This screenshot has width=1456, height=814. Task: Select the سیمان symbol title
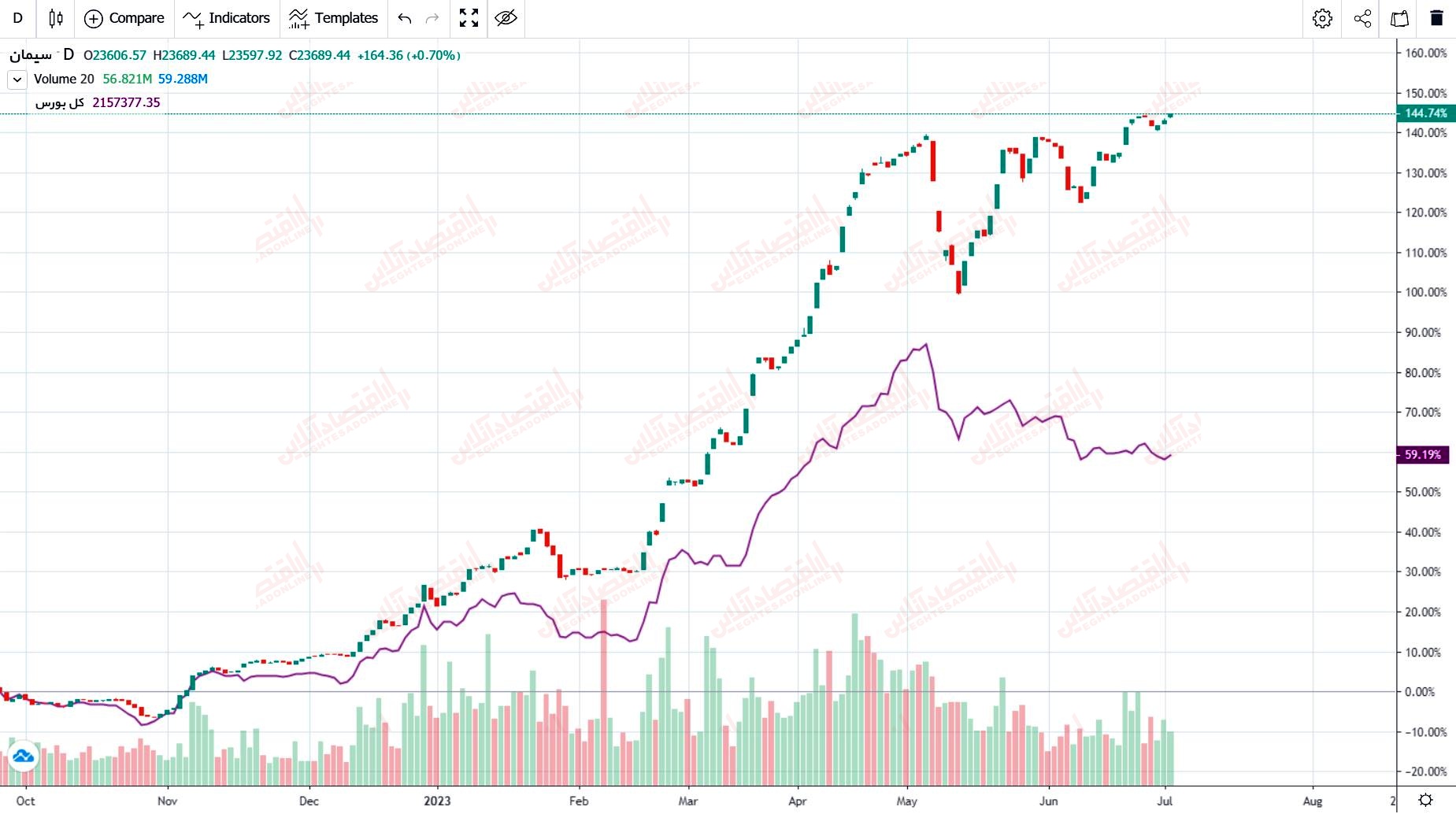[x=31, y=55]
